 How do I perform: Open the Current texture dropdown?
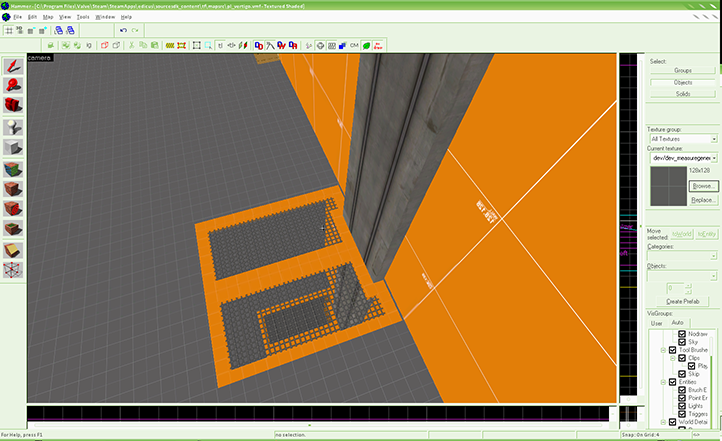coord(714,158)
